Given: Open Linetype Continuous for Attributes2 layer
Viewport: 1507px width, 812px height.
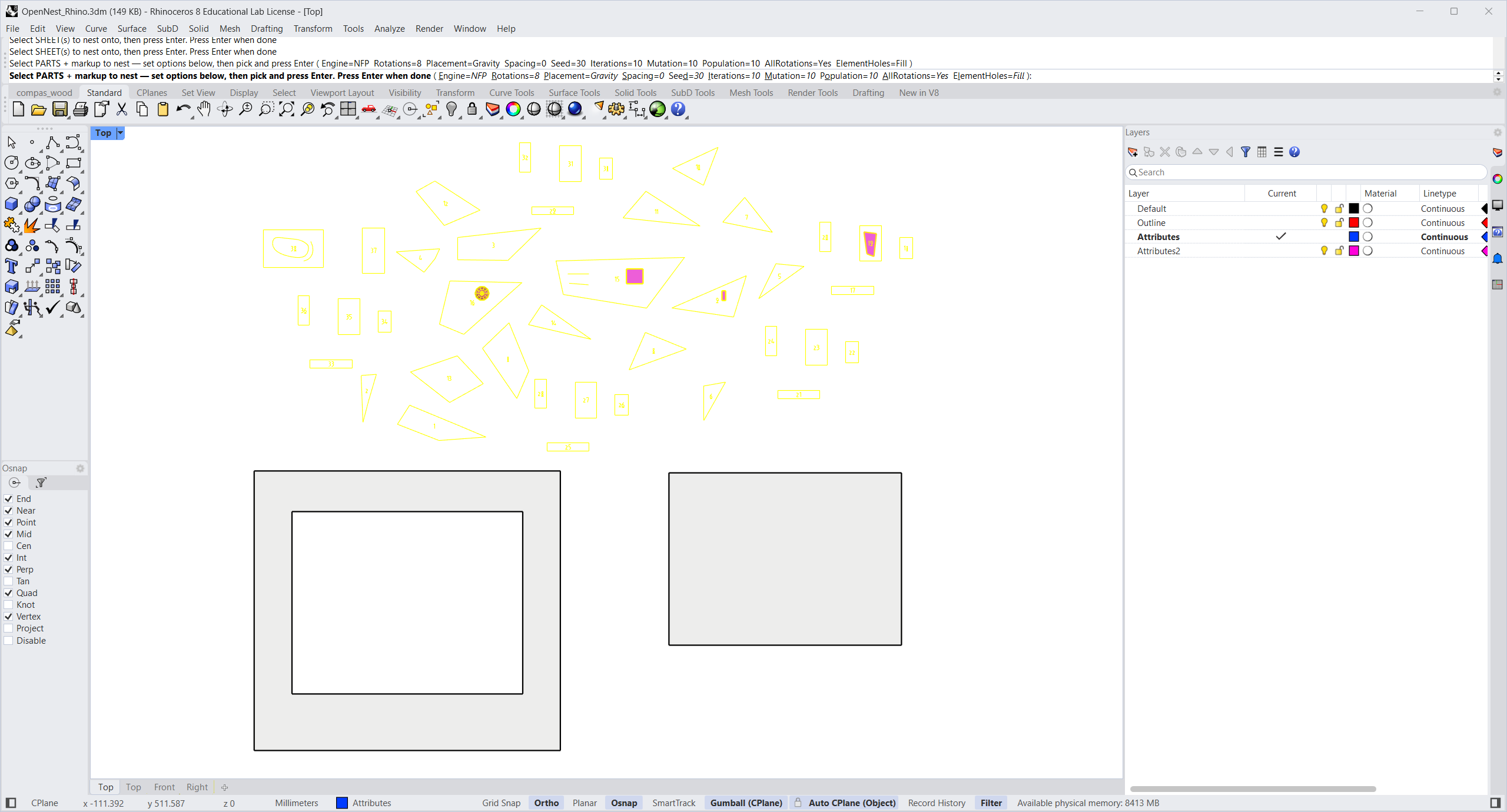Looking at the screenshot, I should (1442, 251).
